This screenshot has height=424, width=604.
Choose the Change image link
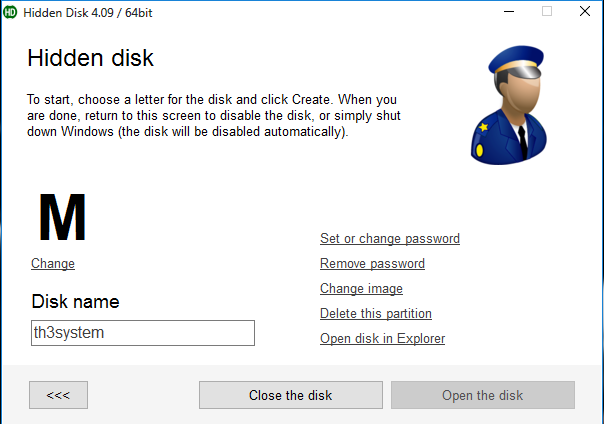click(361, 289)
